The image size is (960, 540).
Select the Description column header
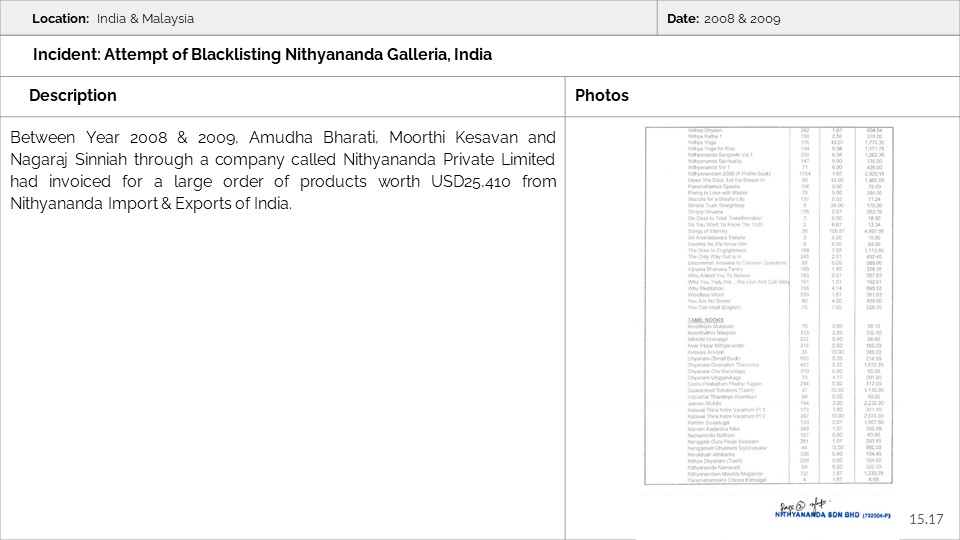click(73, 95)
